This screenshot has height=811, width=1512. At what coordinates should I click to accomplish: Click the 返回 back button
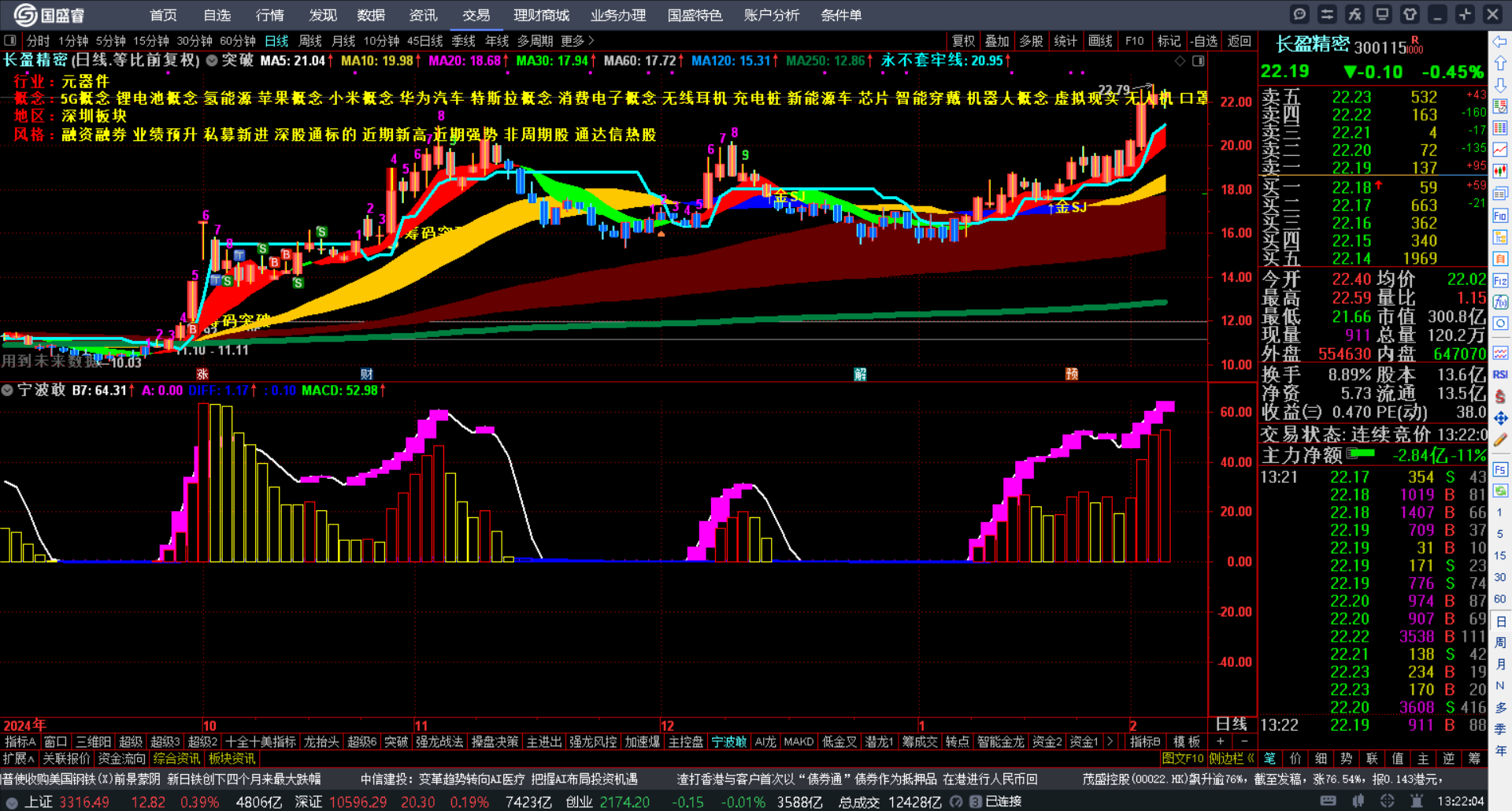(1239, 41)
